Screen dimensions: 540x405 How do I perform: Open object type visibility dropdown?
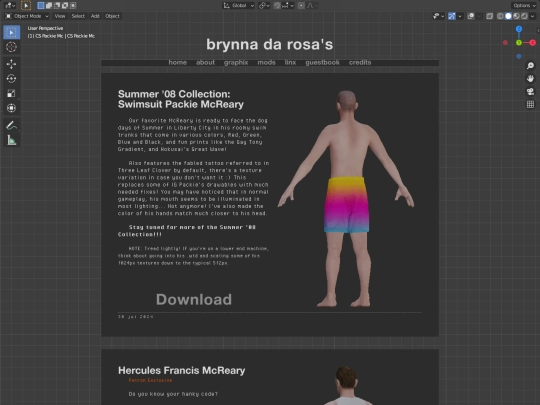[438, 16]
